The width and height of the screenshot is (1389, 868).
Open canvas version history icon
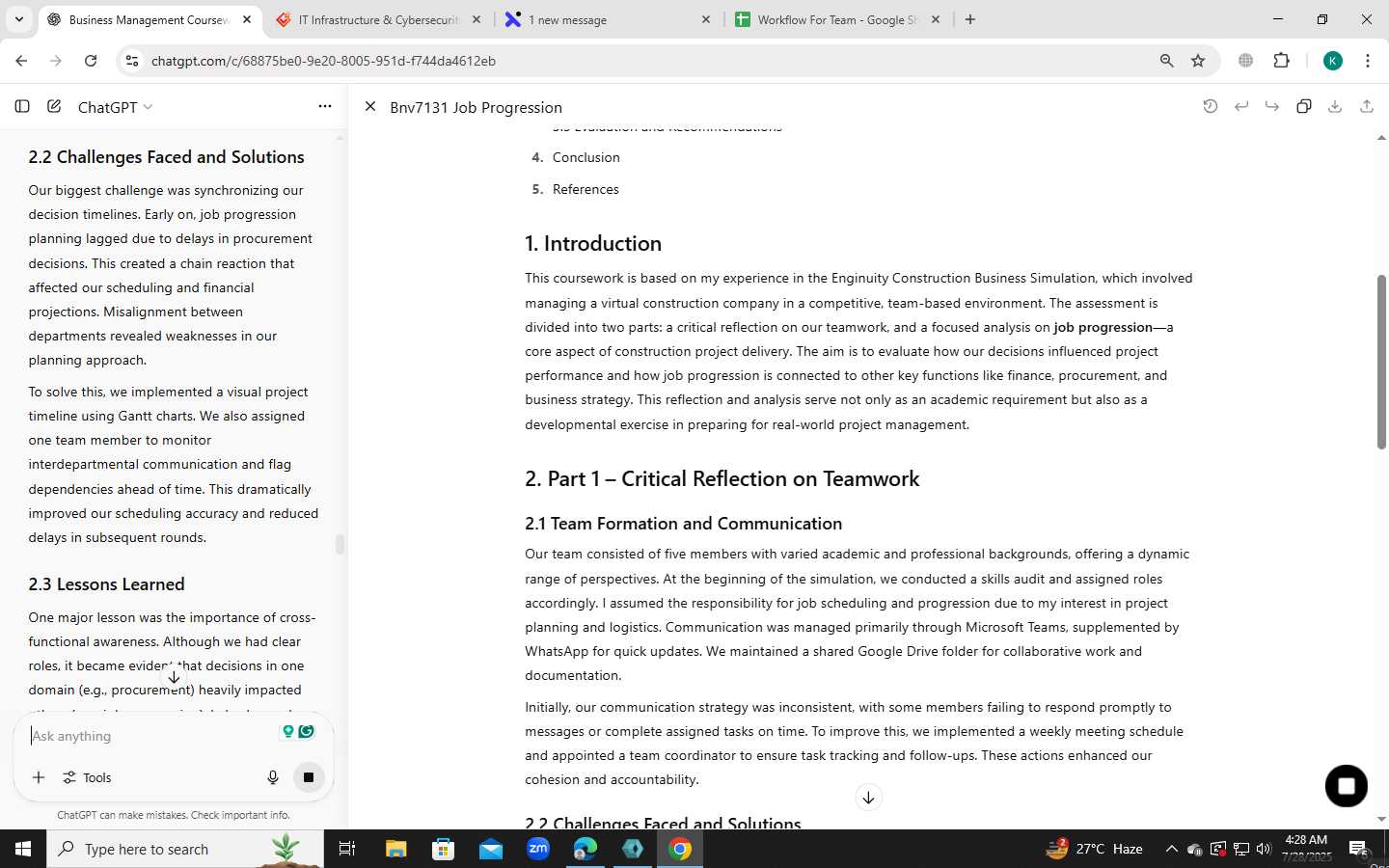point(1210,106)
